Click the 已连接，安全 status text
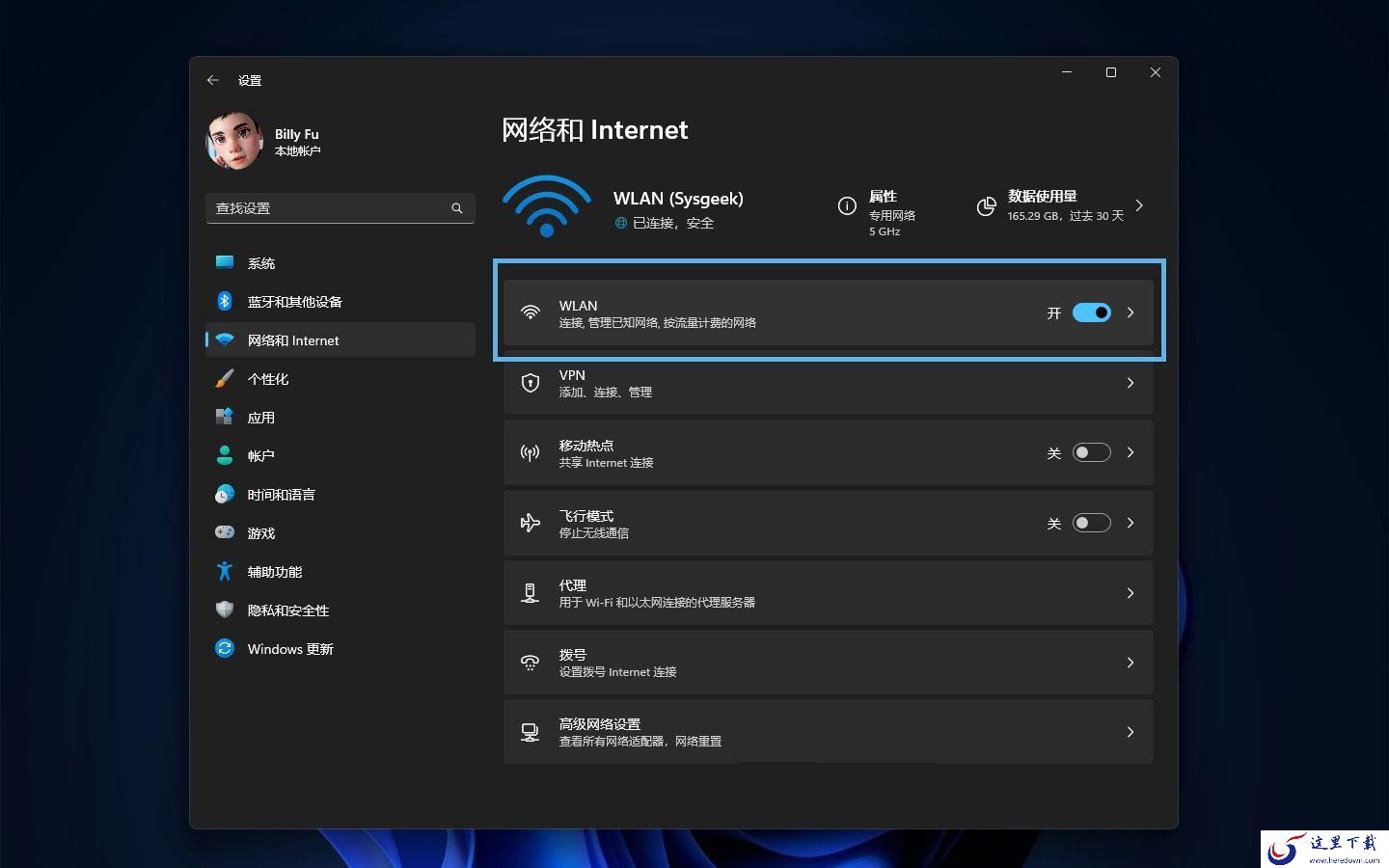Image resolution: width=1389 pixels, height=868 pixels. (673, 223)
